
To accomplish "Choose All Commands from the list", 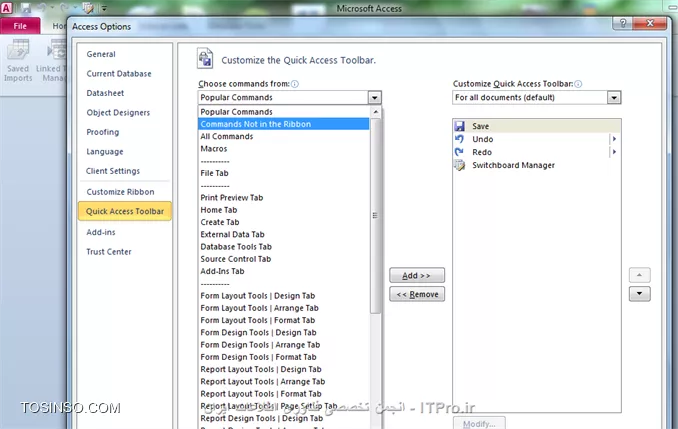I will (226, 136).
